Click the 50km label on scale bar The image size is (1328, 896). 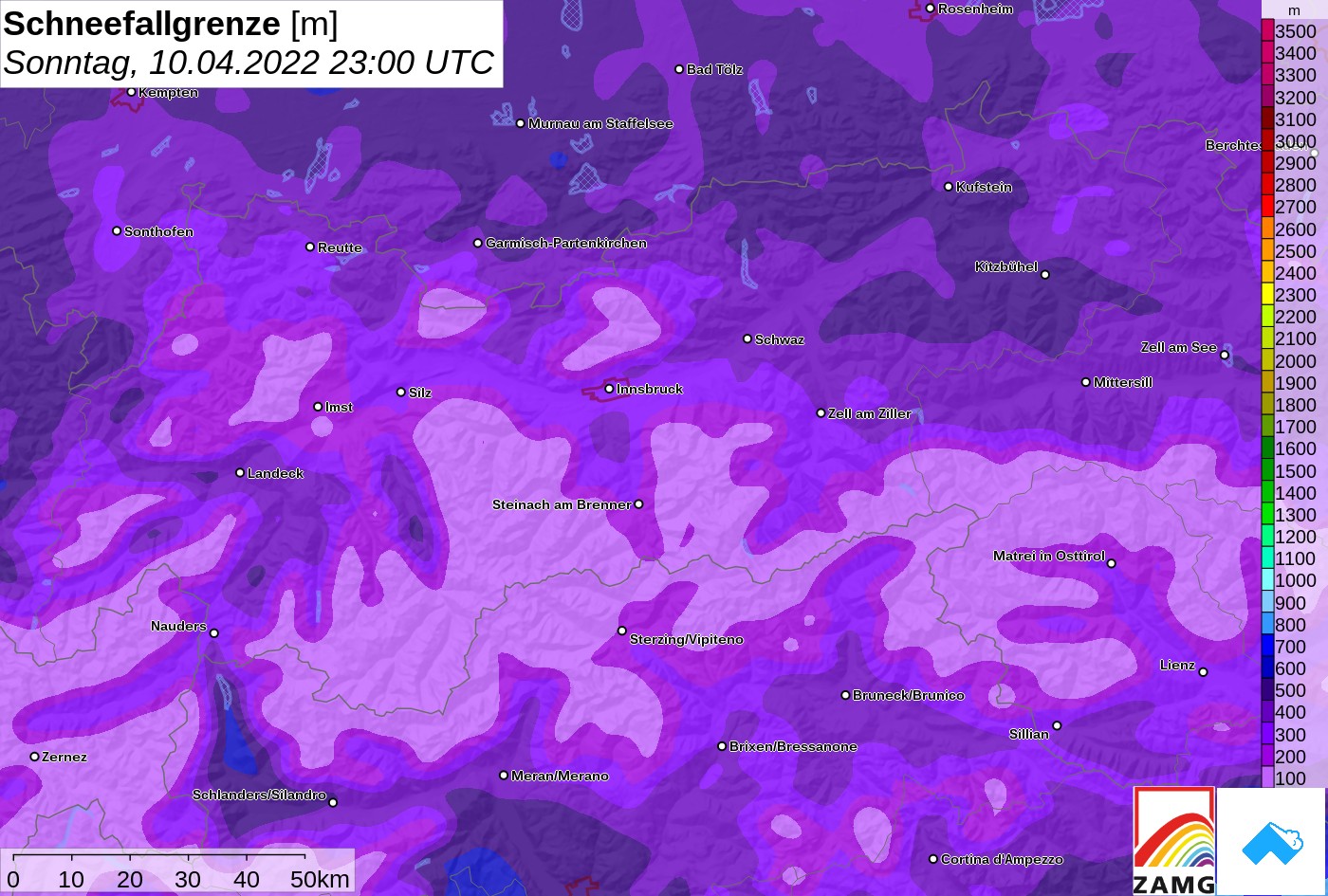point(320,880)
